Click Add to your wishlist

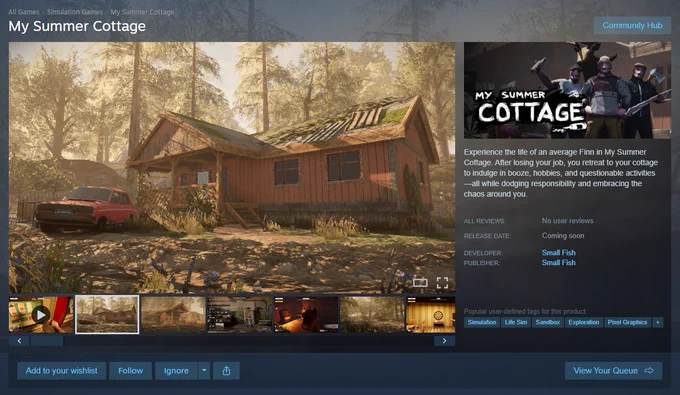pyautogui.click(x=62, y=371)
